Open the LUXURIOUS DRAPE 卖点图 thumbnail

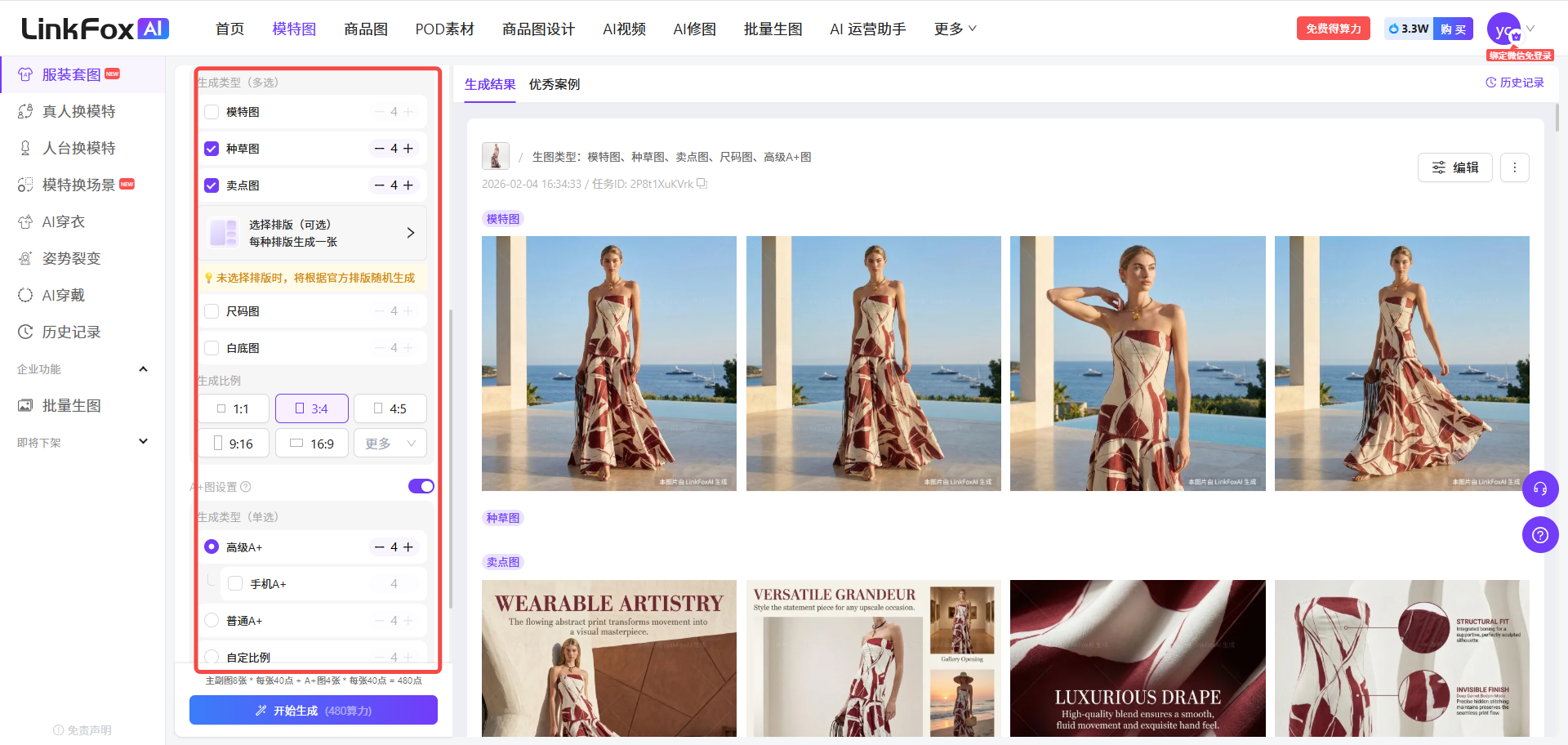pyautogui.click(x=1138, y=658)
